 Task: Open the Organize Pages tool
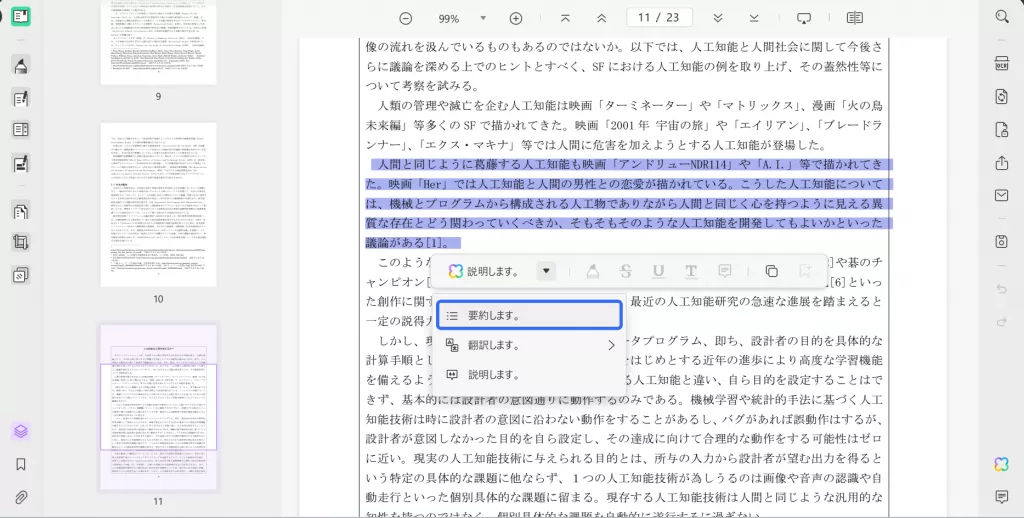point(21,211)
